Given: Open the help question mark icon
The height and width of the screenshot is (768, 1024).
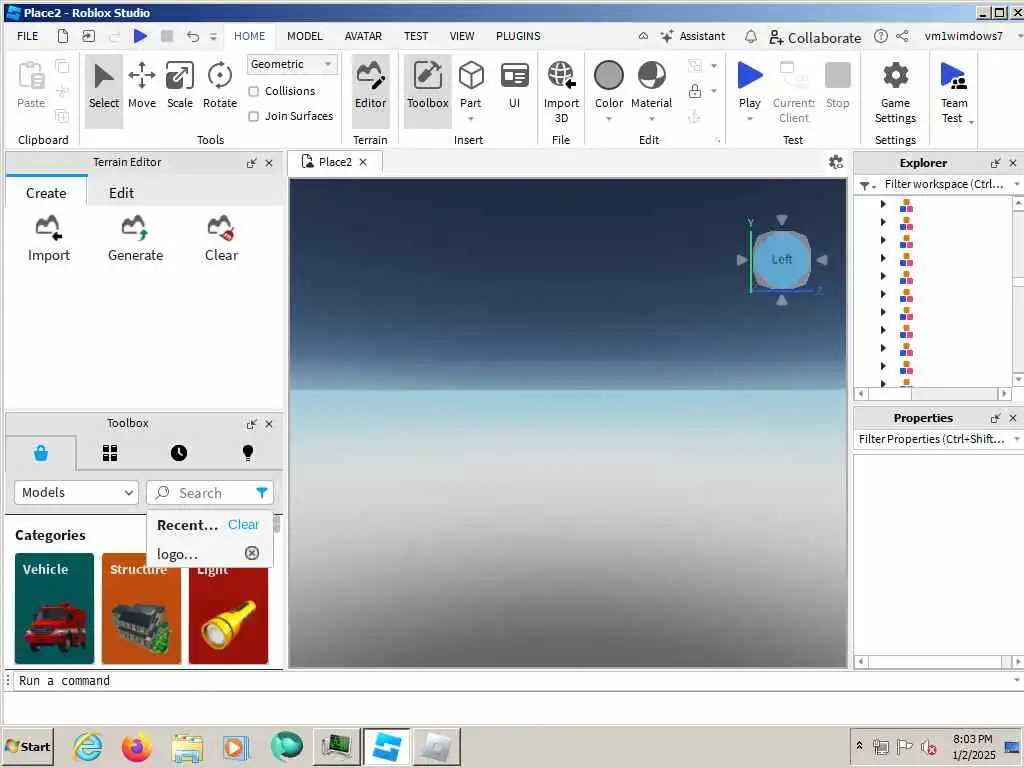Looking at the screenshot, I should pyautogui.click(x=880, y=36).
